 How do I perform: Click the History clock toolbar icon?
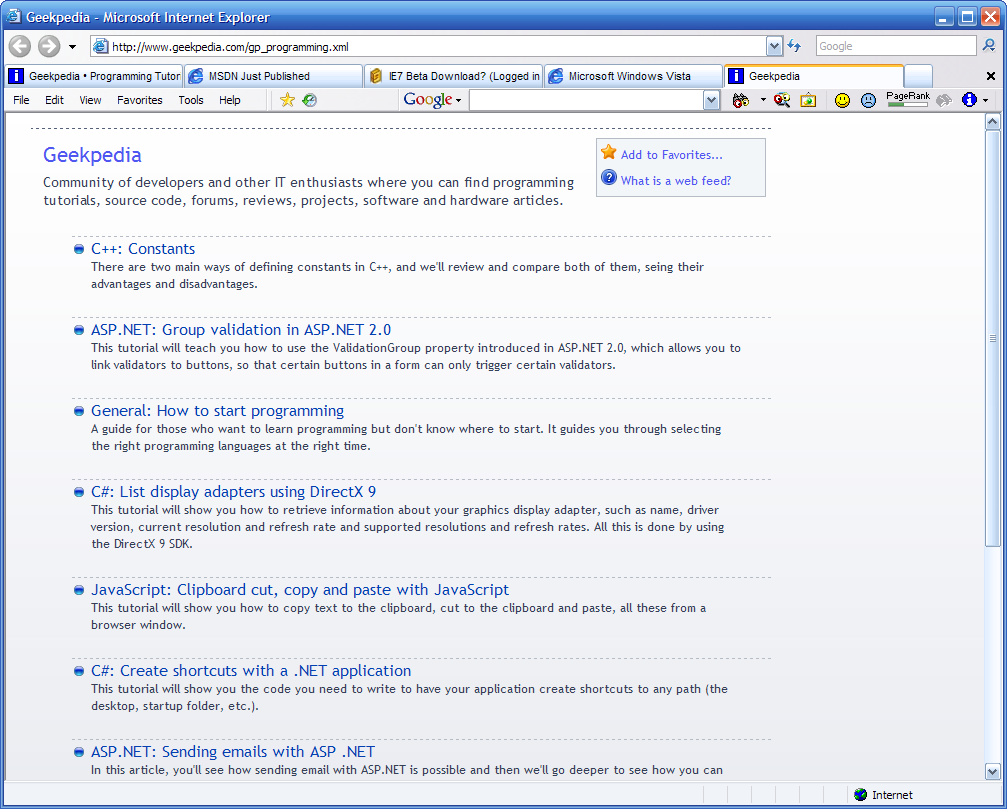tap(310, 100)
